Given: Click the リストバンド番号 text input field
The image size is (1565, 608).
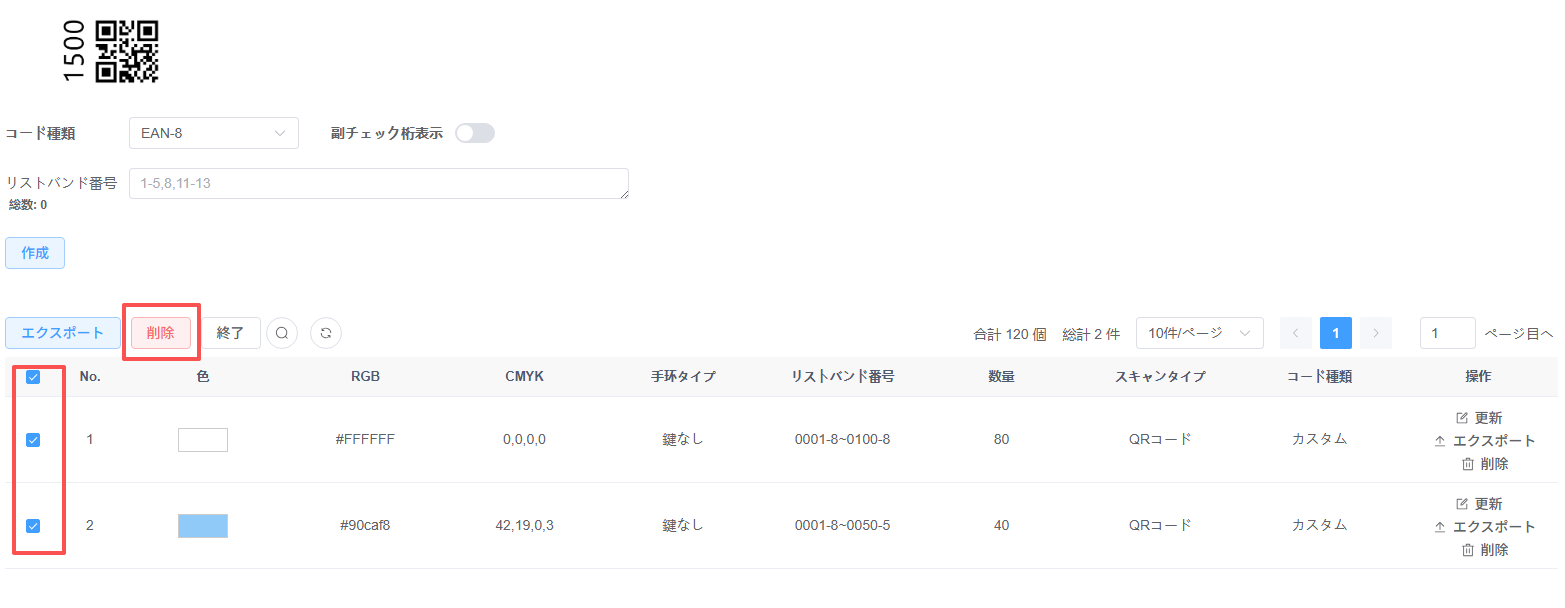Looking at the screenshot, I should click(378, 183).
